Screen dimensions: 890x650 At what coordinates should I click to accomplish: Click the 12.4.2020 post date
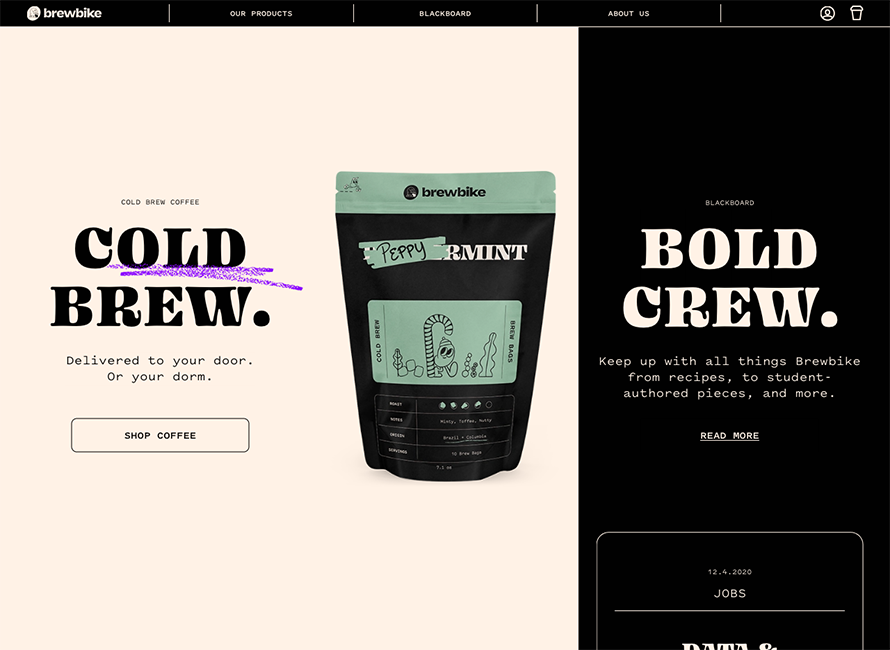729,572
